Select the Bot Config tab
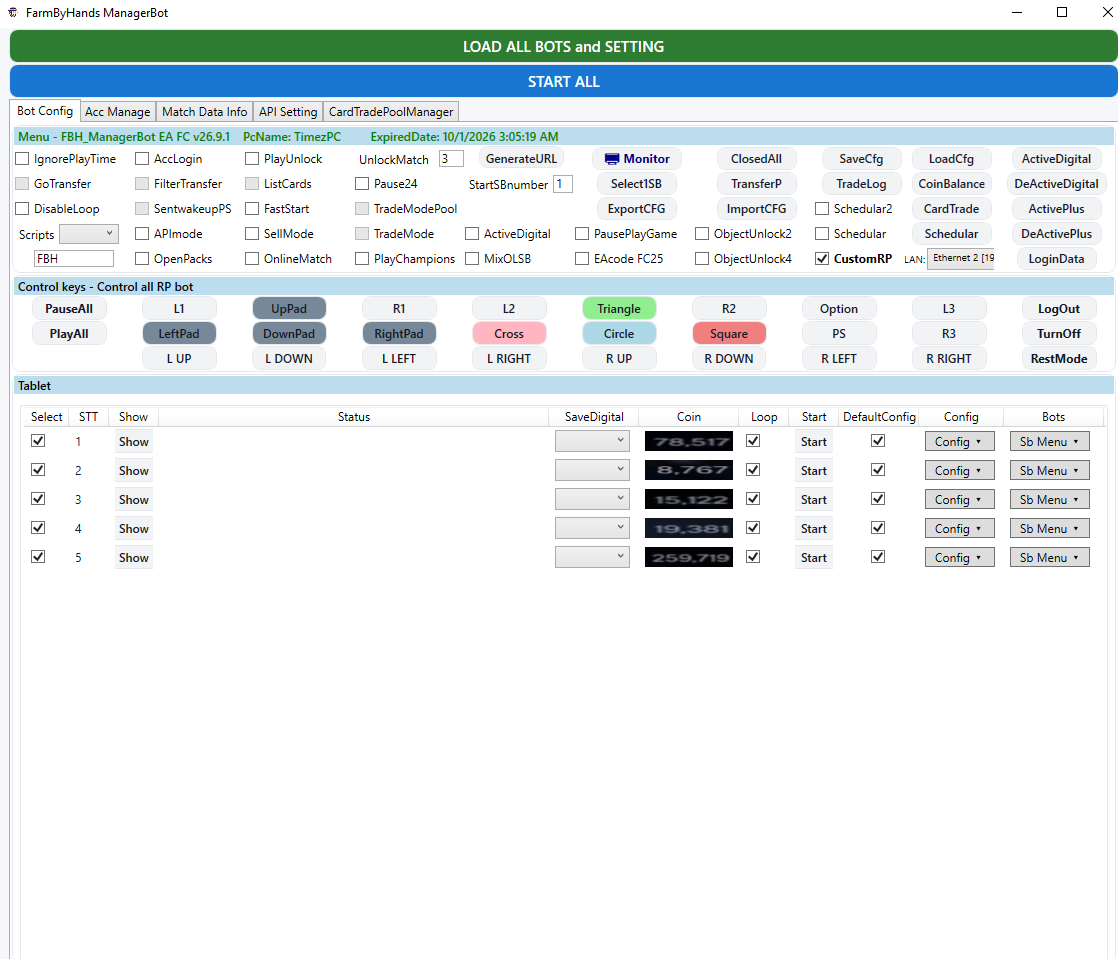The image size is (1118, 959). tap(45, 111)
